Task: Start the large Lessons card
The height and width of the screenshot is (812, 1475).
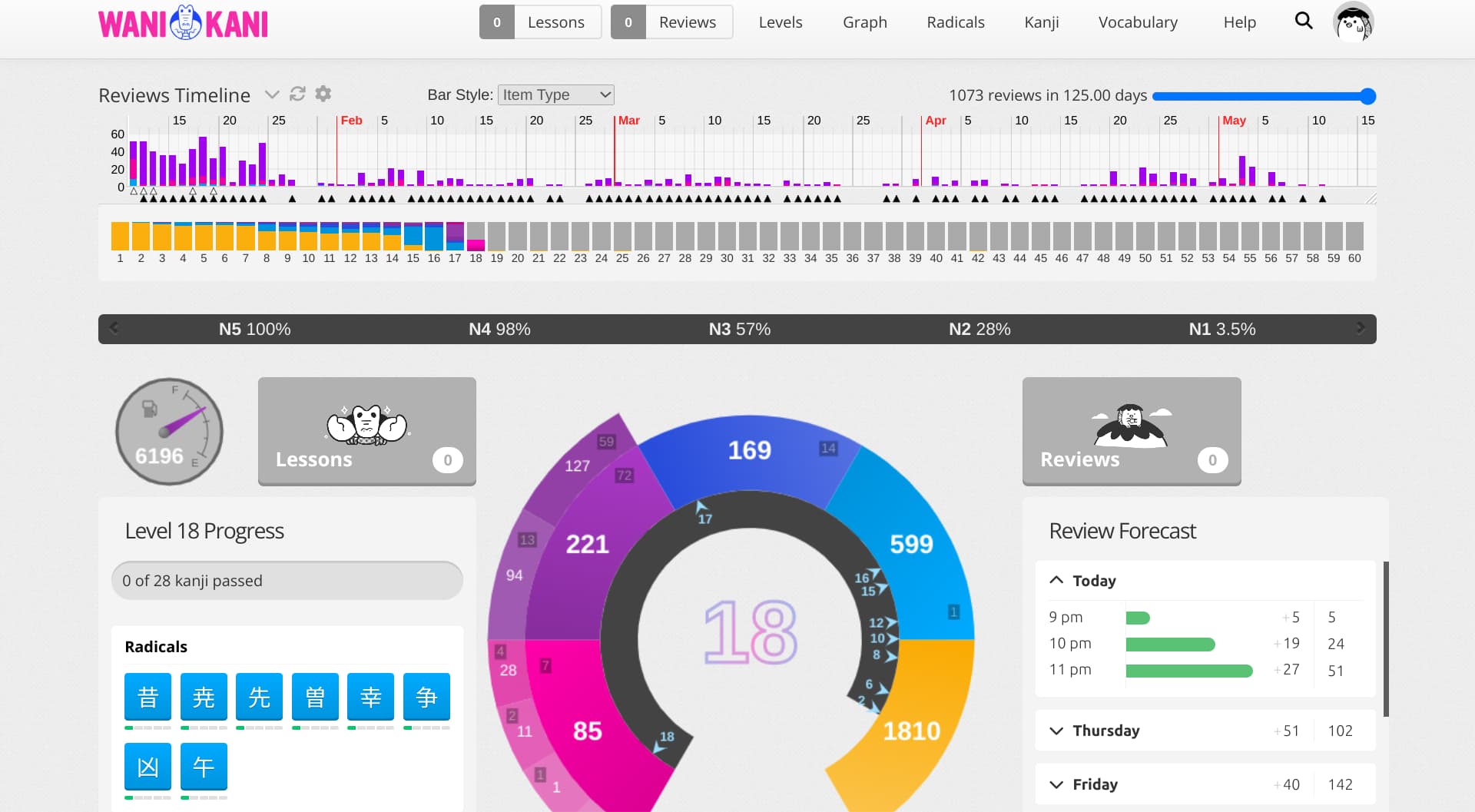Action: click(367, 431)
